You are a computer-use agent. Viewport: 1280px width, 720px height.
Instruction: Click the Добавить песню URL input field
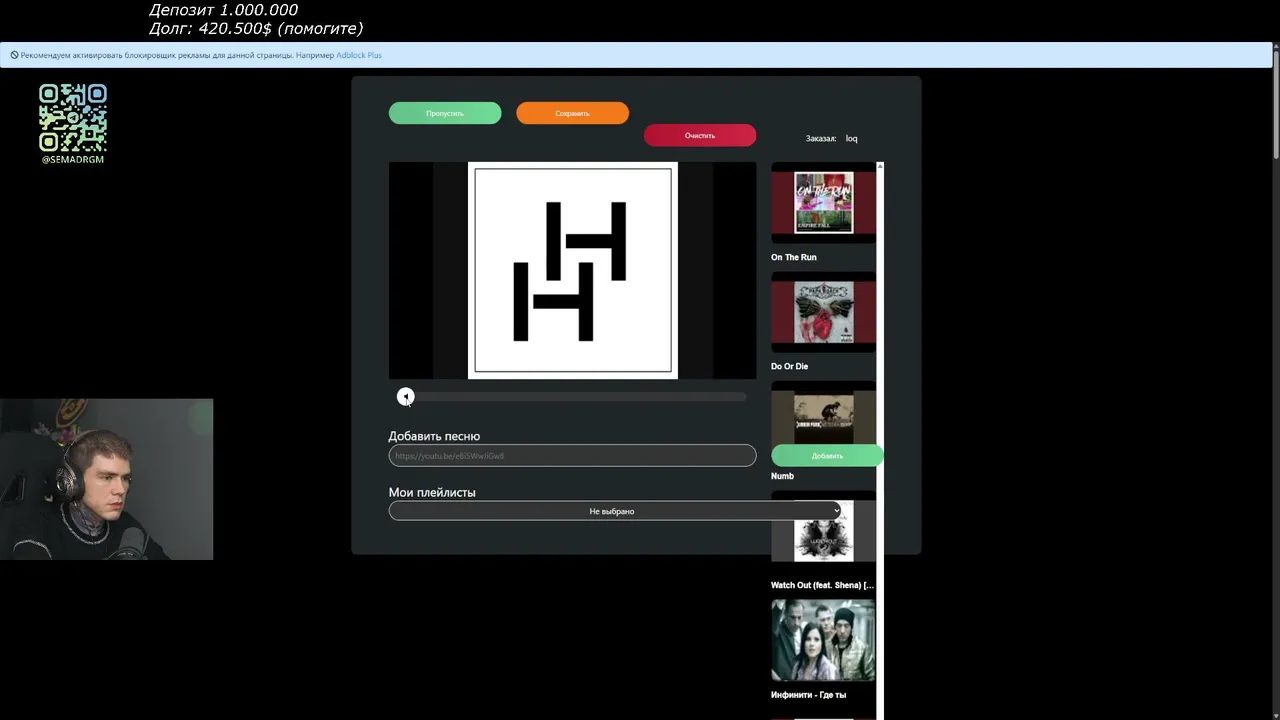click(572, 455)
